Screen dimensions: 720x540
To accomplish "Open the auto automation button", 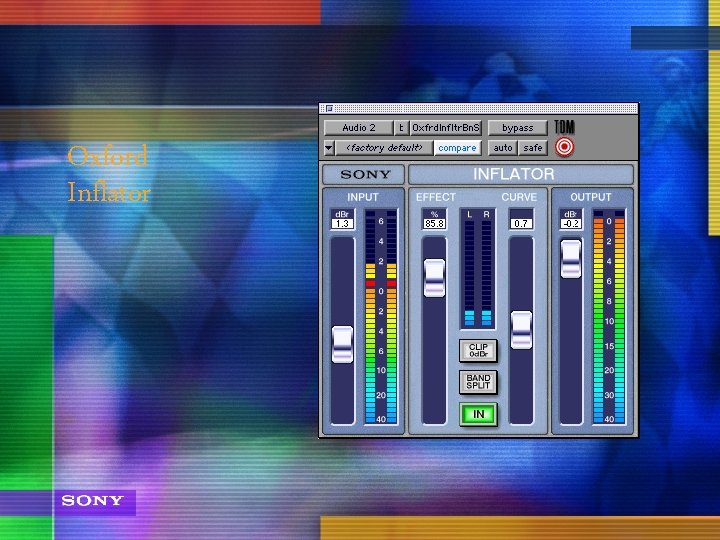I will [502, 148].
